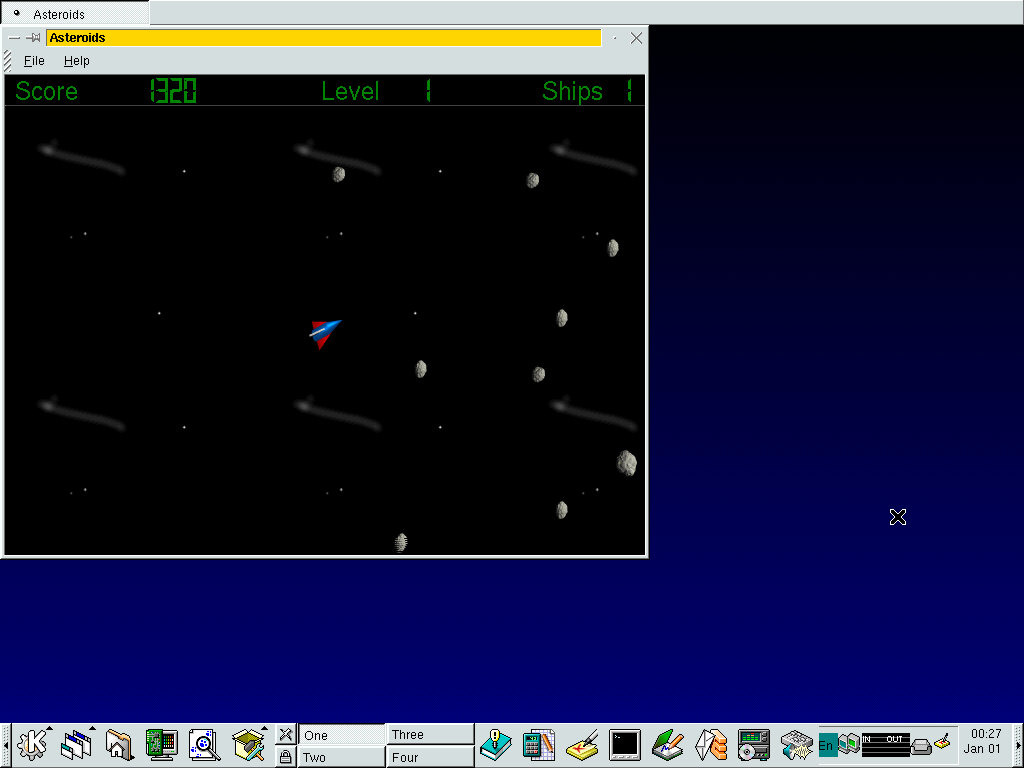Open the calculator icon in the panel
This screenshot has height=768, width=1024.
tap(538, 744)
